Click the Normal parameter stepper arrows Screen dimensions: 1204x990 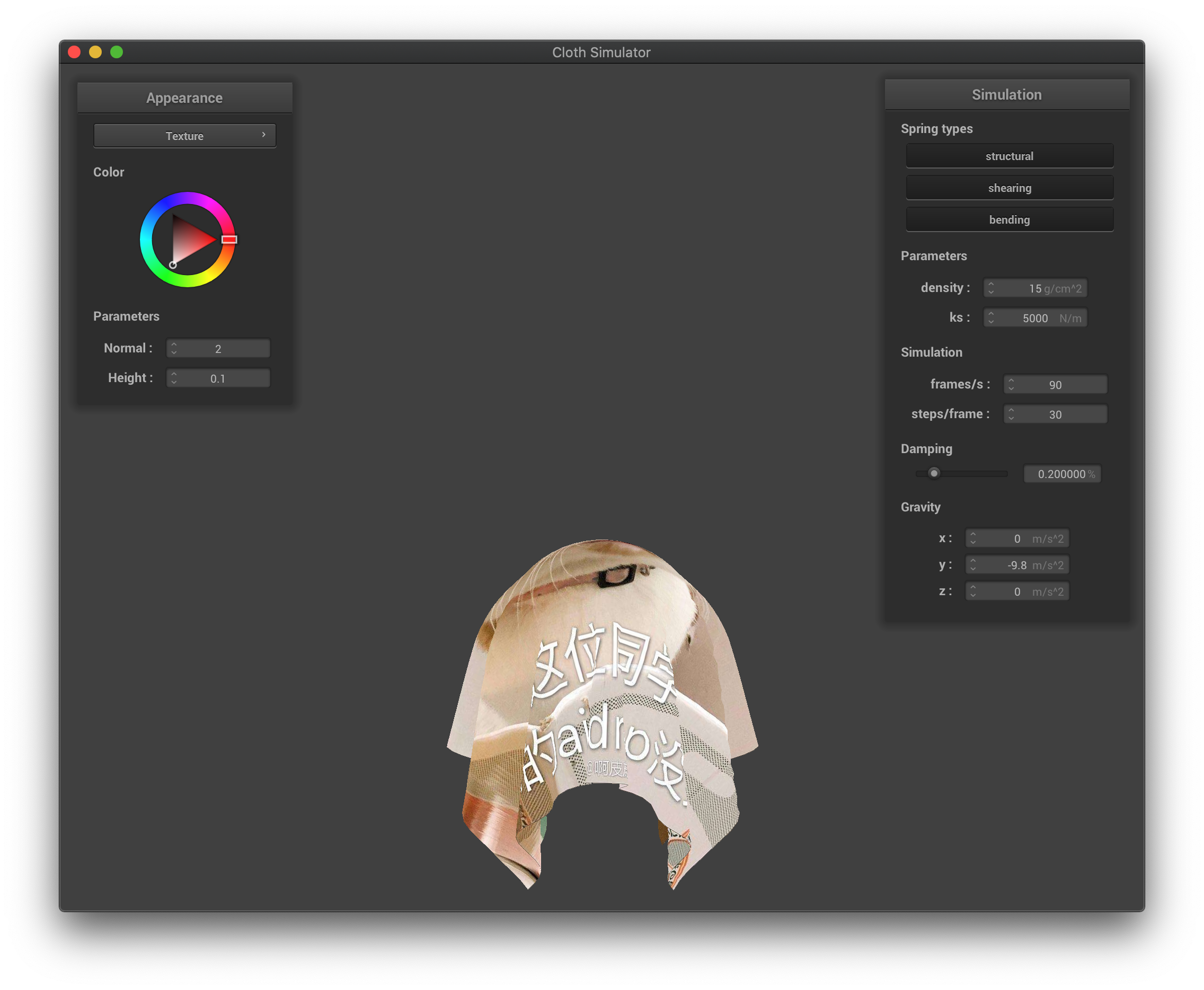(174, 348)
